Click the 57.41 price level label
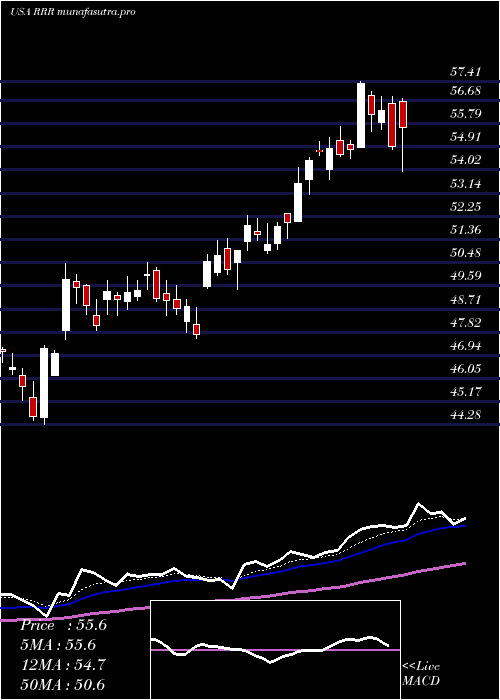Screen dimensions: 500x700 pos(465,71)
